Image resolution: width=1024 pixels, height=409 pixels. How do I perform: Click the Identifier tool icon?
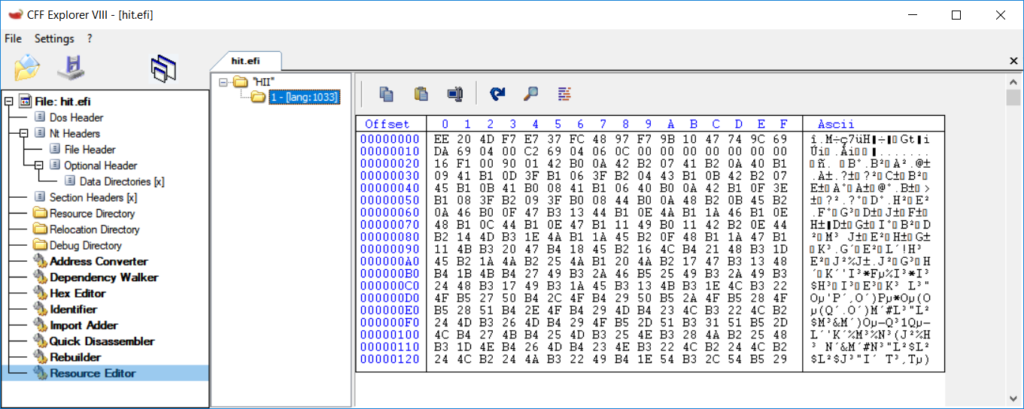coord(40,310)
